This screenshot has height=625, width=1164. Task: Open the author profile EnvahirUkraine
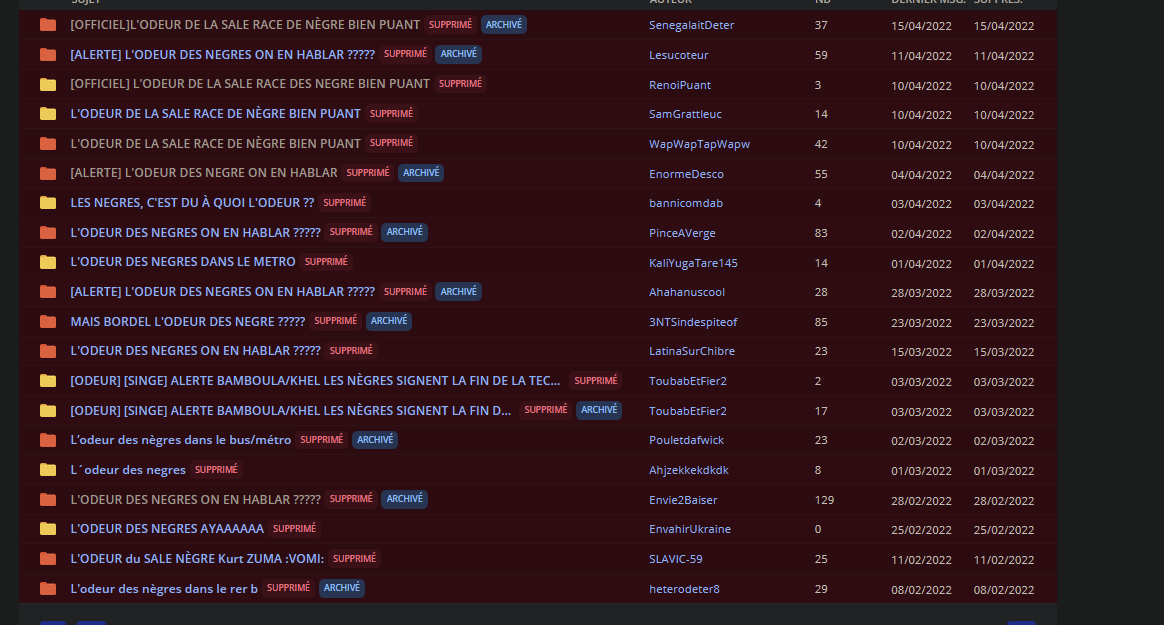pos(690,529)
